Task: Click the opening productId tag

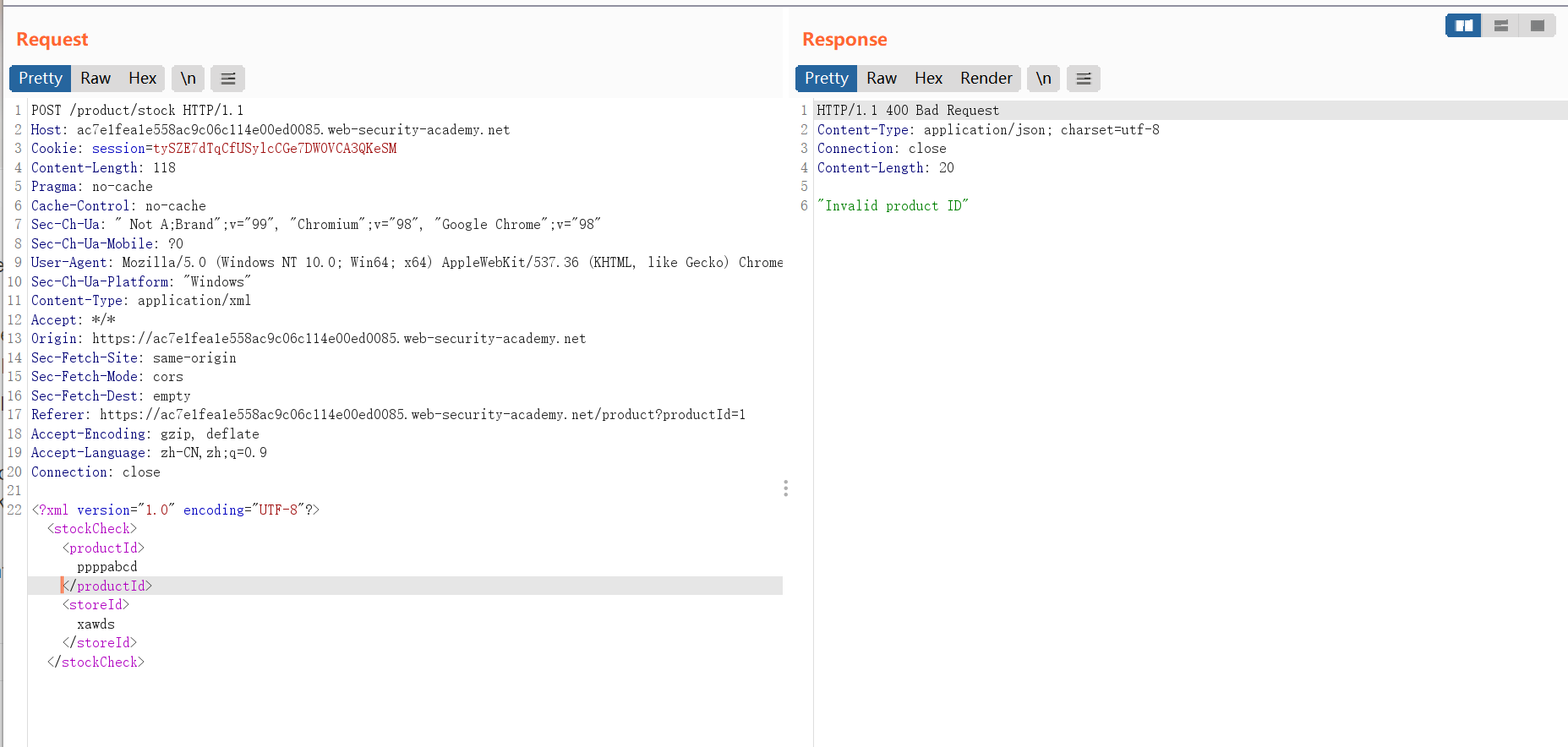Action: [x=103, y=548]
